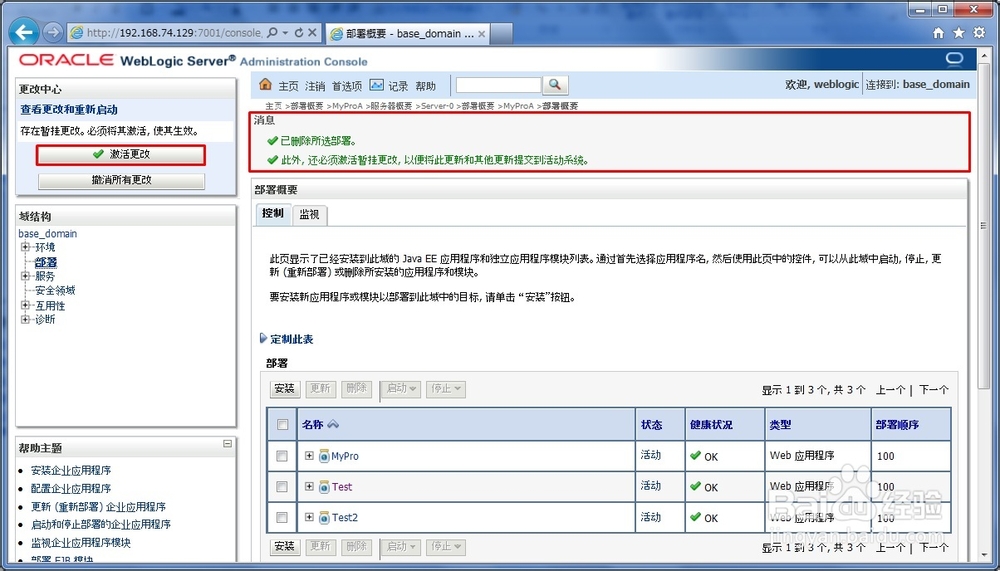Check the Test row checkbox

pos(282,487)
